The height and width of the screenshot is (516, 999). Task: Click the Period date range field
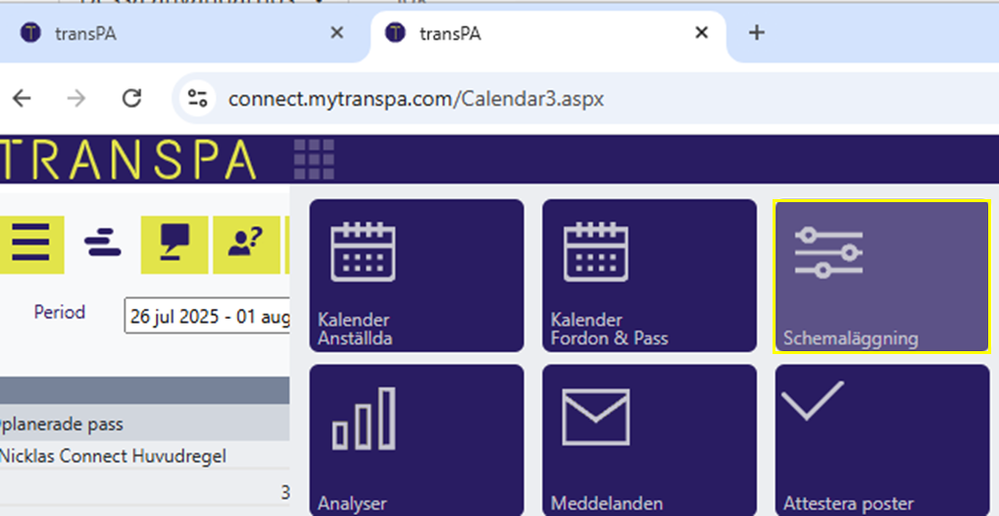pos(208,315)
